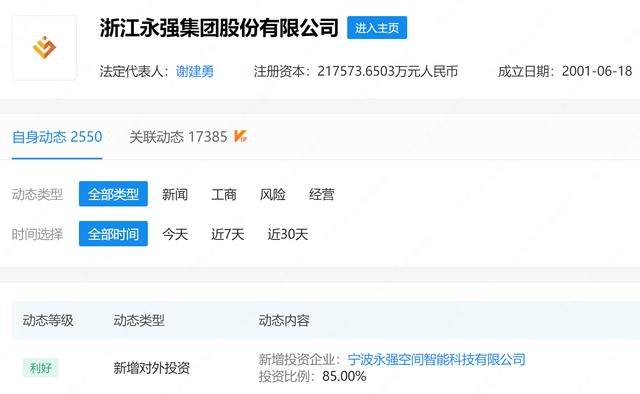Click the company logo thumbnail

click(44, 48)
